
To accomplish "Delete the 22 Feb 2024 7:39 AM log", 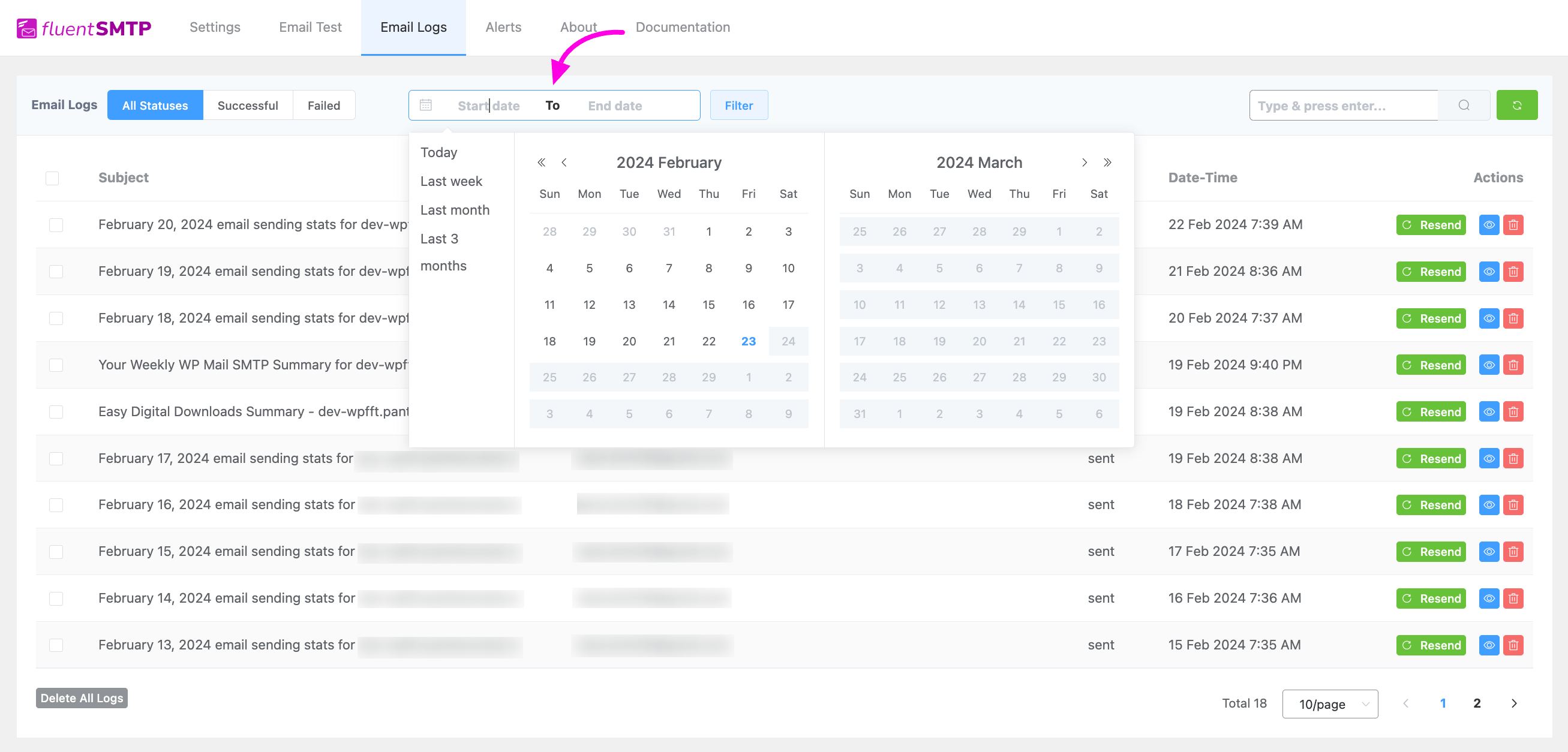I will tap(1513, 224).
